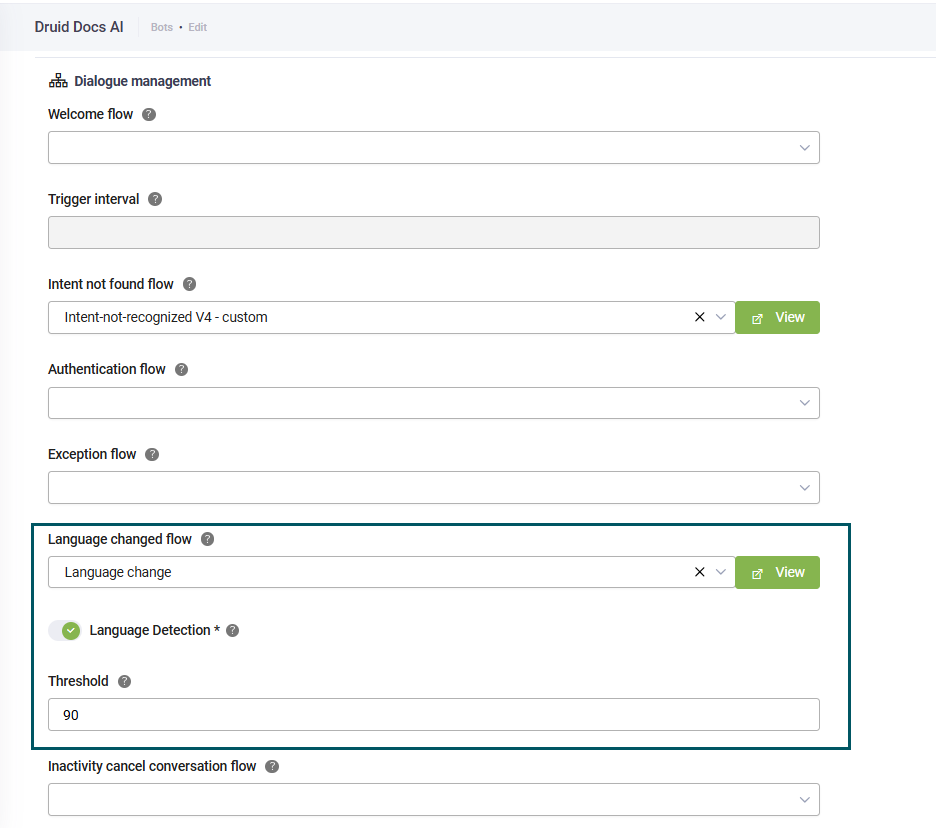Clear the Intent-not-recognized V4 selection with the X icon
The height and width of the screenshot is (828, 936).
[700, 317]
